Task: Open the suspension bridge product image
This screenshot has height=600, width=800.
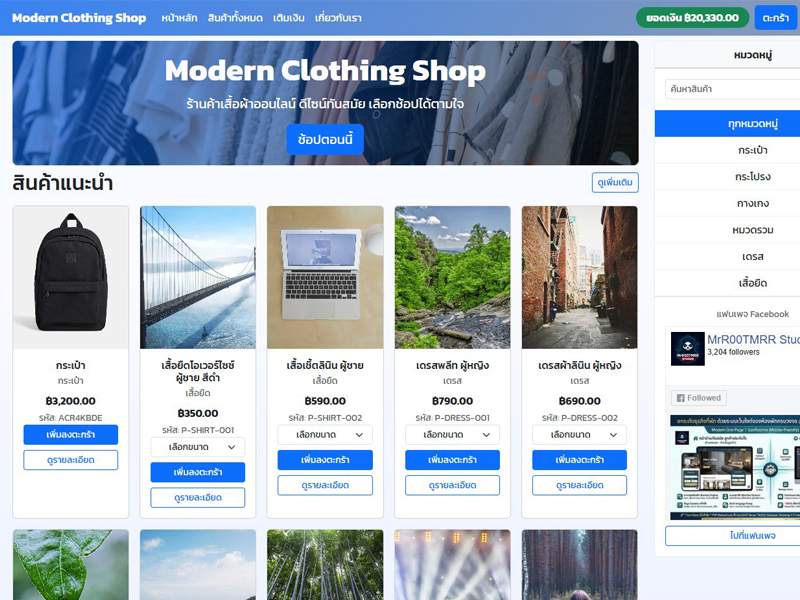Action: pyautogui.click(x=198, y=278)
